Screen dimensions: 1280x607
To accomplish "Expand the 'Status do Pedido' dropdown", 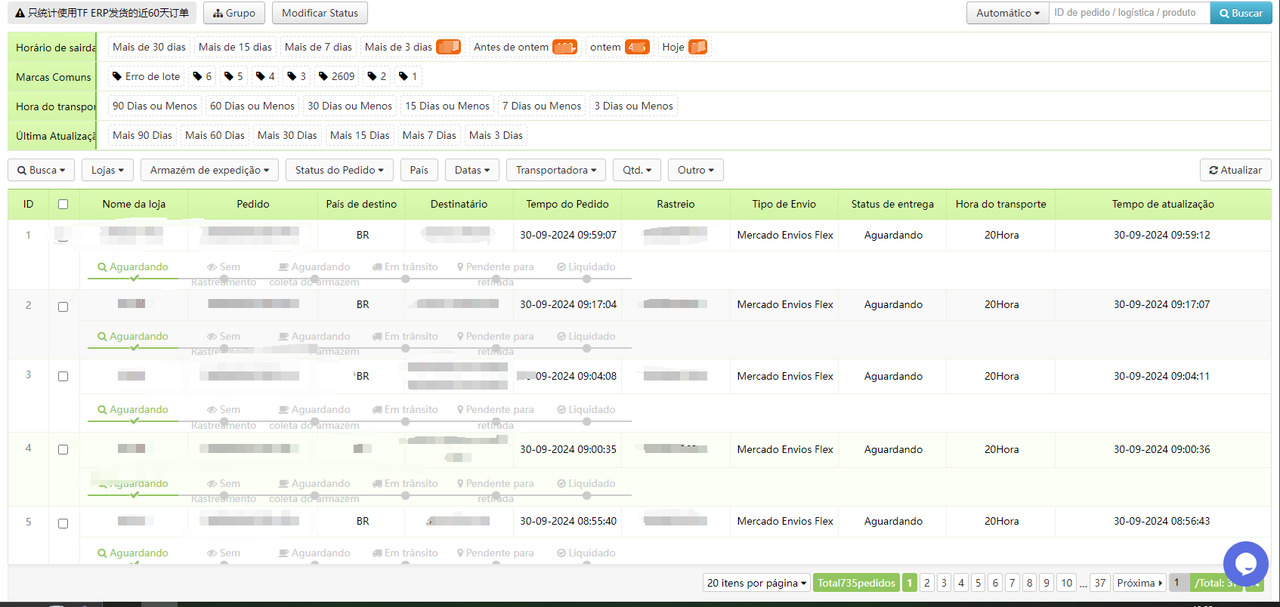I will [x=339, y=170].
